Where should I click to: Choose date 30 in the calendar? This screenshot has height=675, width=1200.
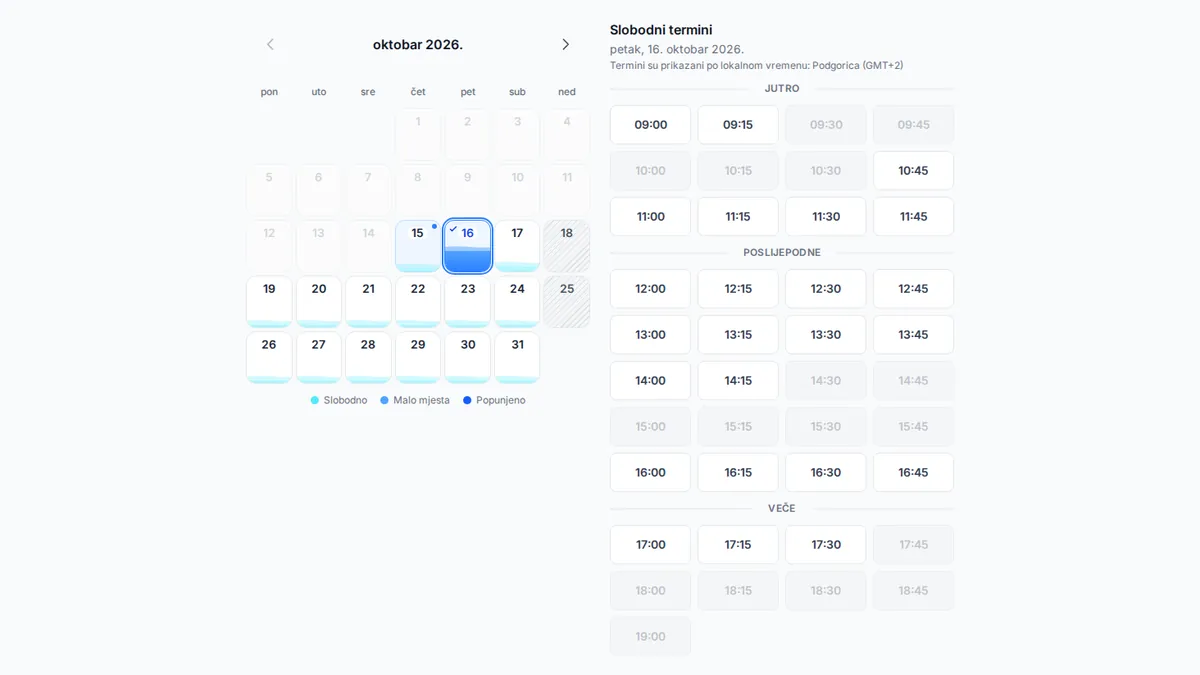click(x=468, y=358)
